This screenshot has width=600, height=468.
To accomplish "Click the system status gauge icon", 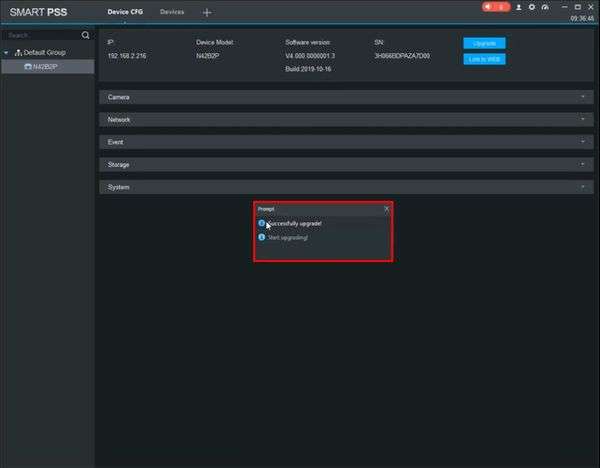I will [545, 7].
